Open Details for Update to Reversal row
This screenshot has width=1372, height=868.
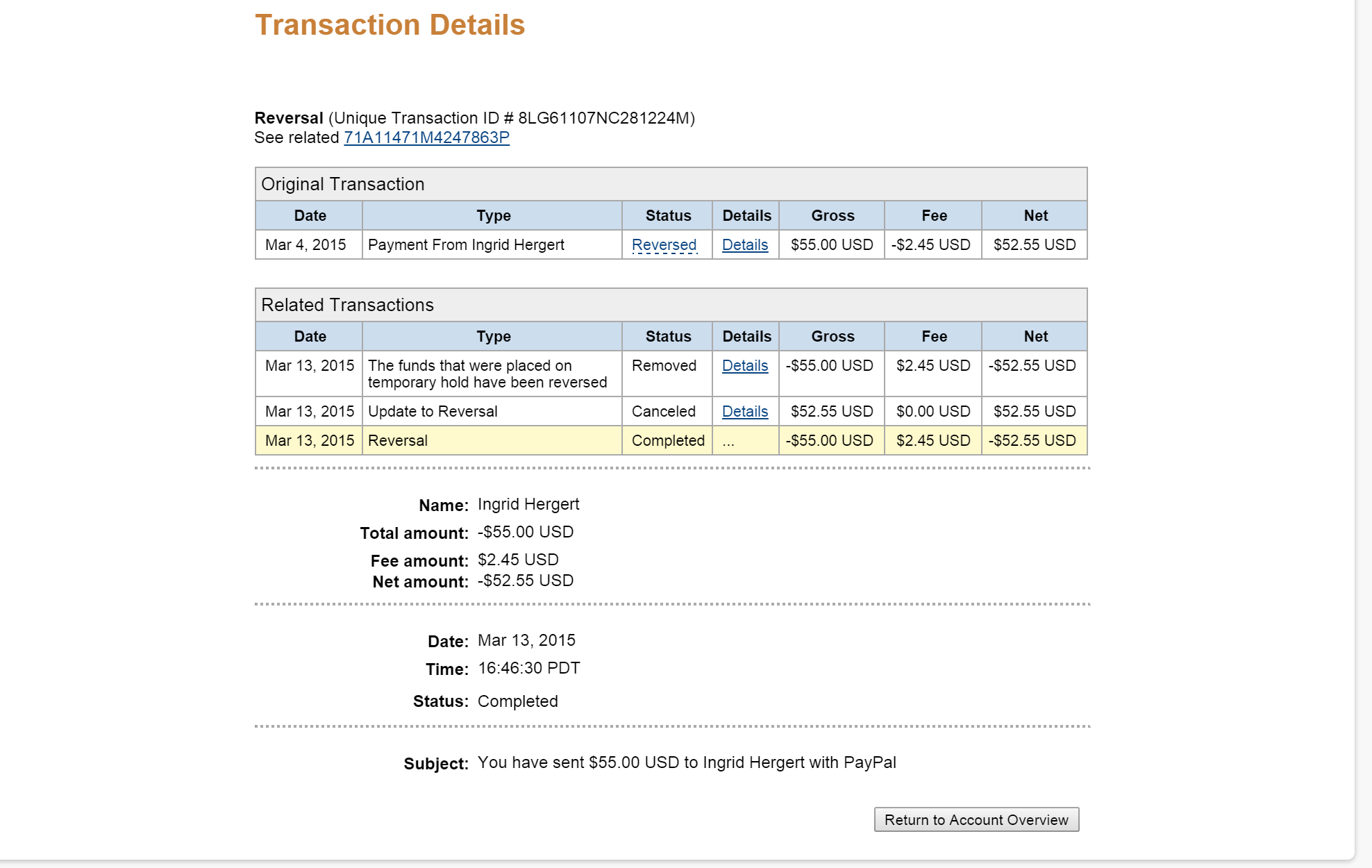point(745,412)
